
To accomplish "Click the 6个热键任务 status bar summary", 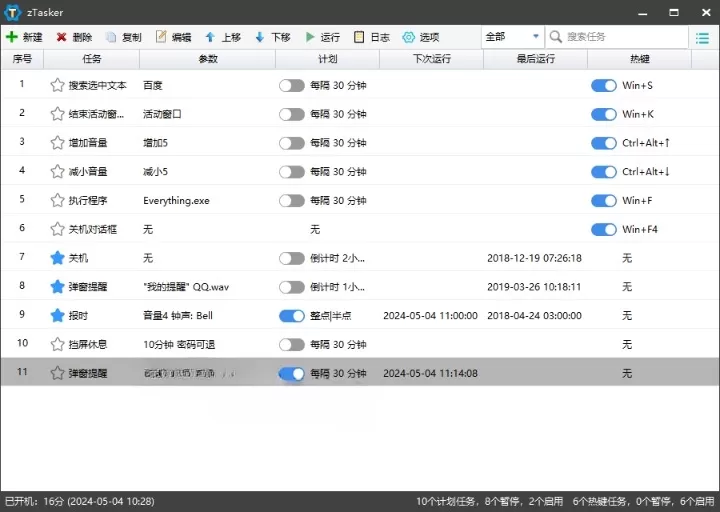I will coord(643,501).
